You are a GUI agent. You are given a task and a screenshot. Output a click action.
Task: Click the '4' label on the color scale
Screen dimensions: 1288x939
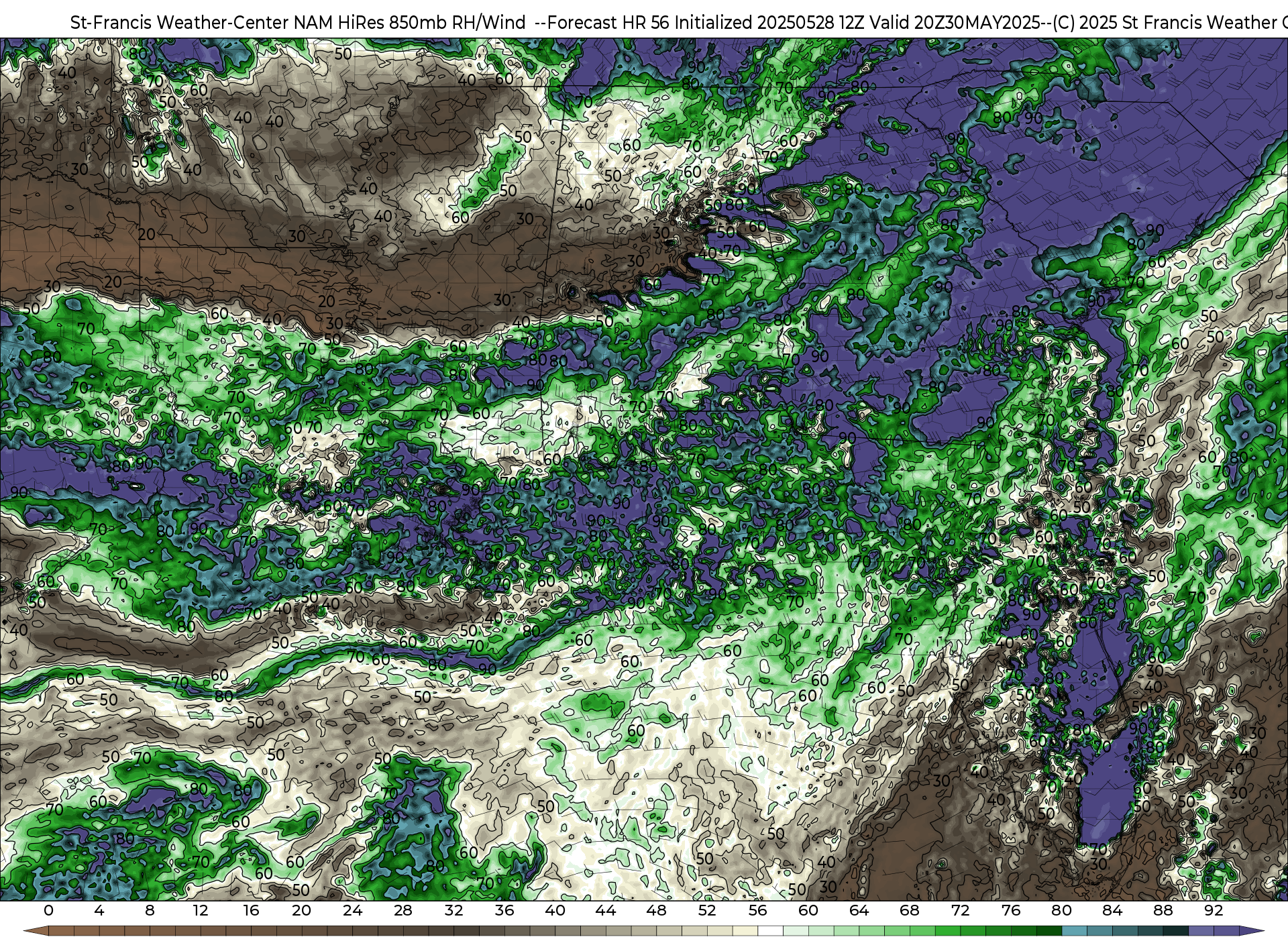coord(99,910)
